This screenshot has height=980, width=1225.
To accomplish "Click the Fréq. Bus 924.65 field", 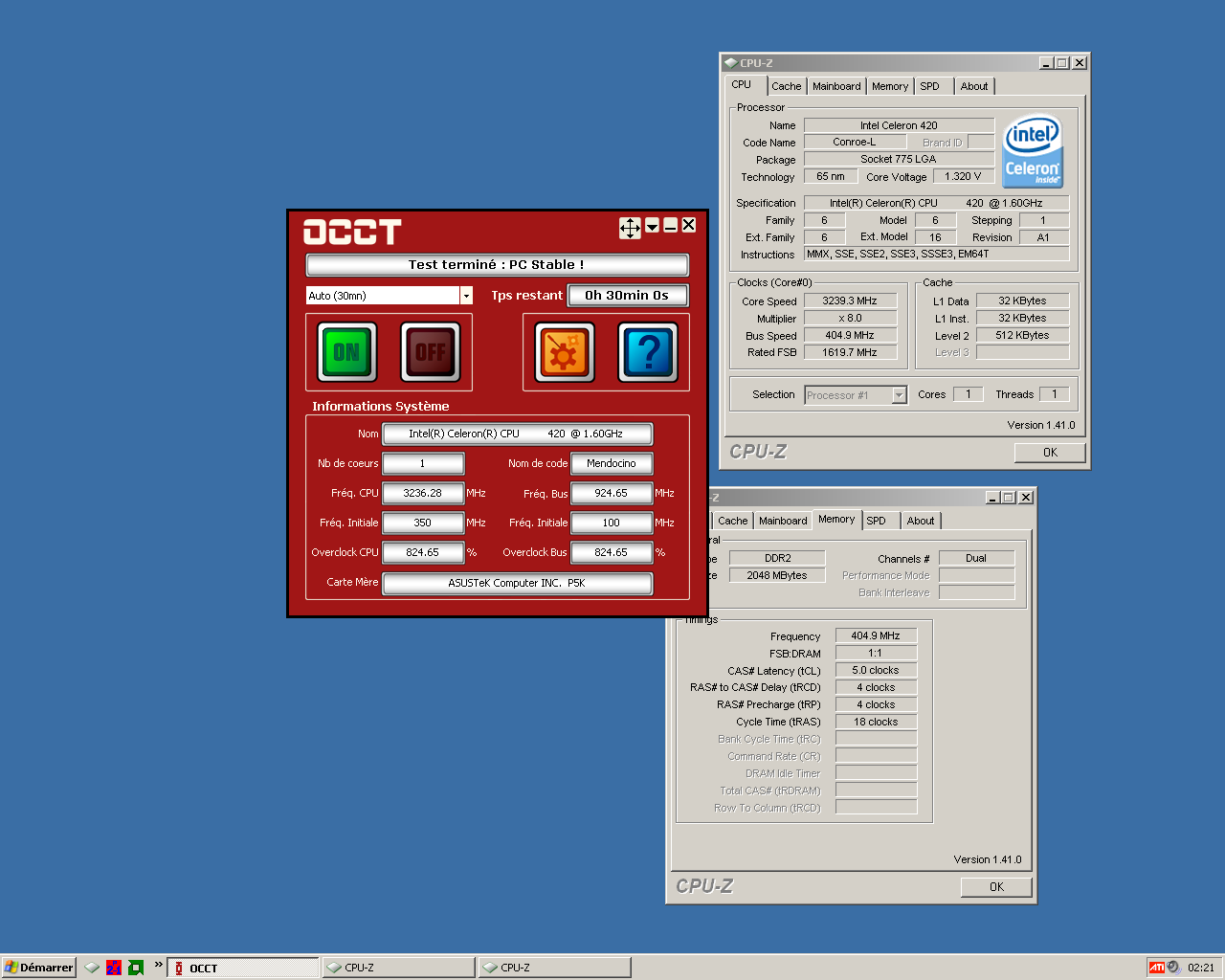I will tap(612, 494).
